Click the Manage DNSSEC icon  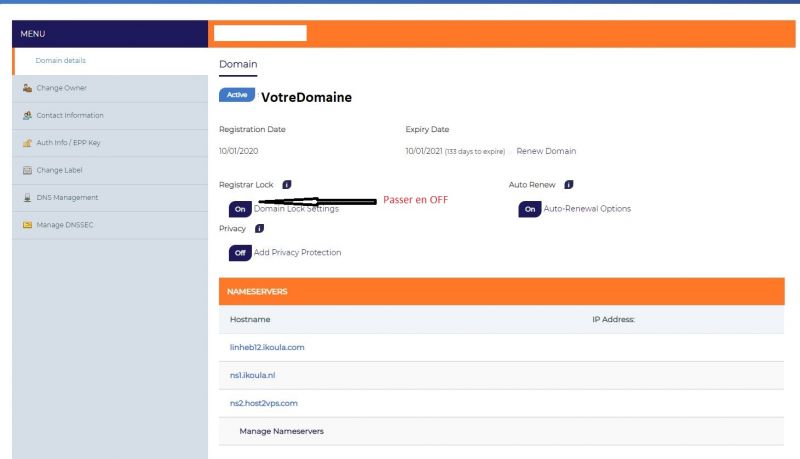27,225
